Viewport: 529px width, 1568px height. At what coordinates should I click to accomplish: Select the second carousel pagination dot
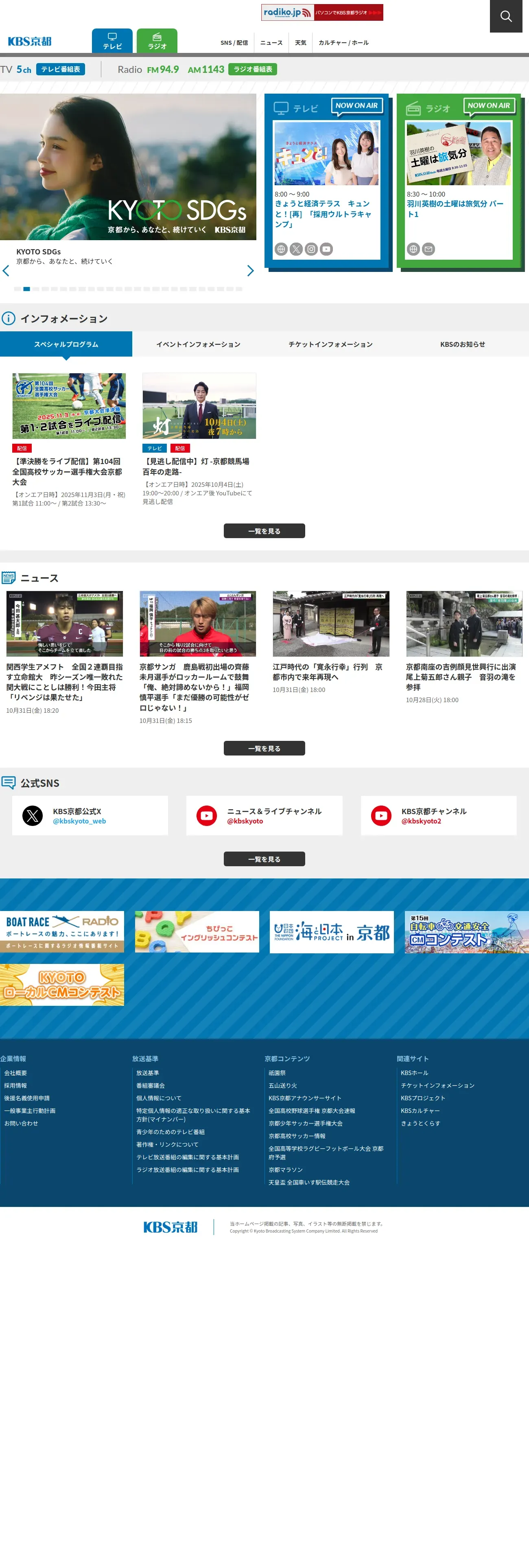pos(26,289)
